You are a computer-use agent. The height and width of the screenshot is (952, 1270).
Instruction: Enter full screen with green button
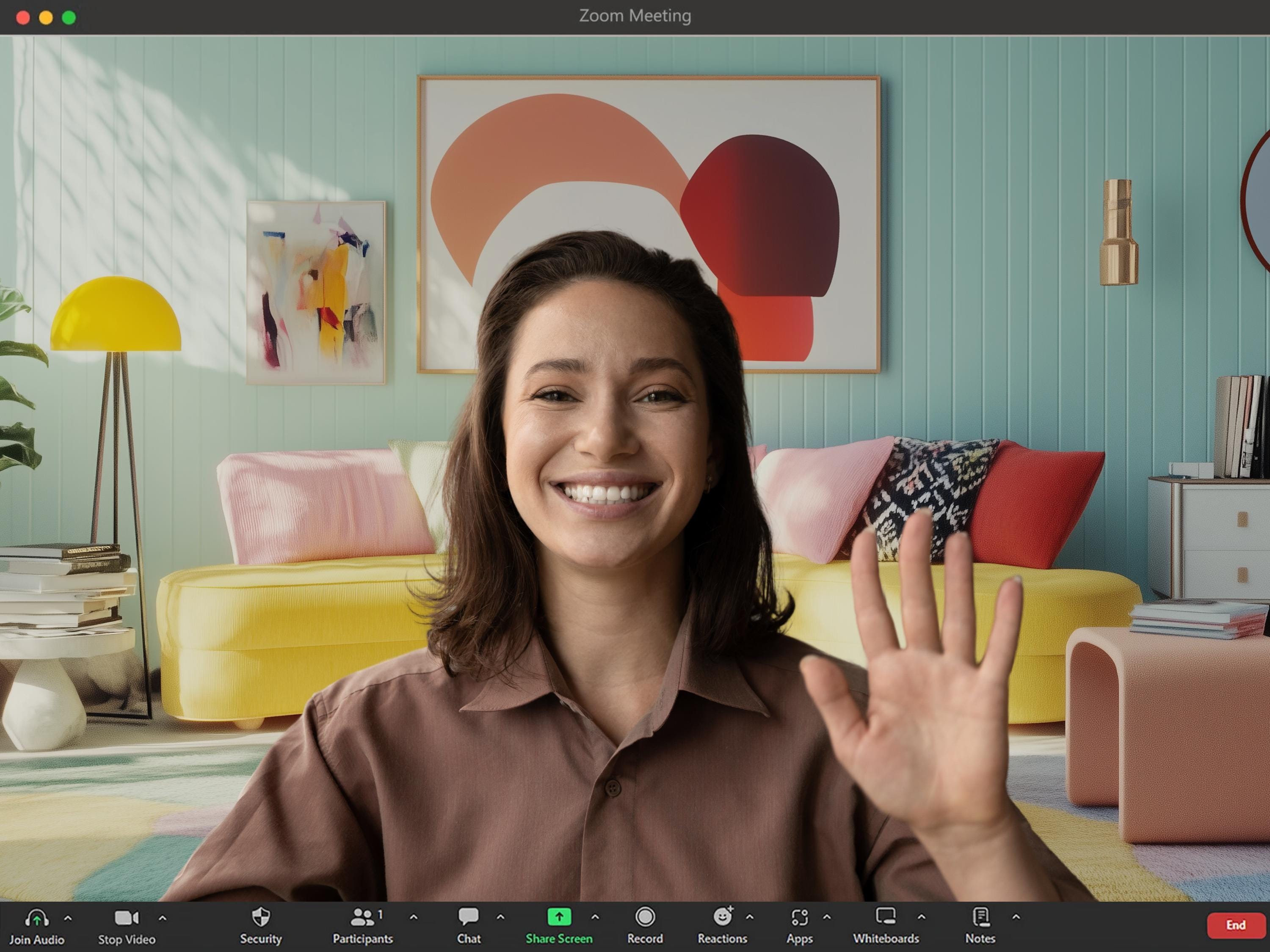point(69,17)
